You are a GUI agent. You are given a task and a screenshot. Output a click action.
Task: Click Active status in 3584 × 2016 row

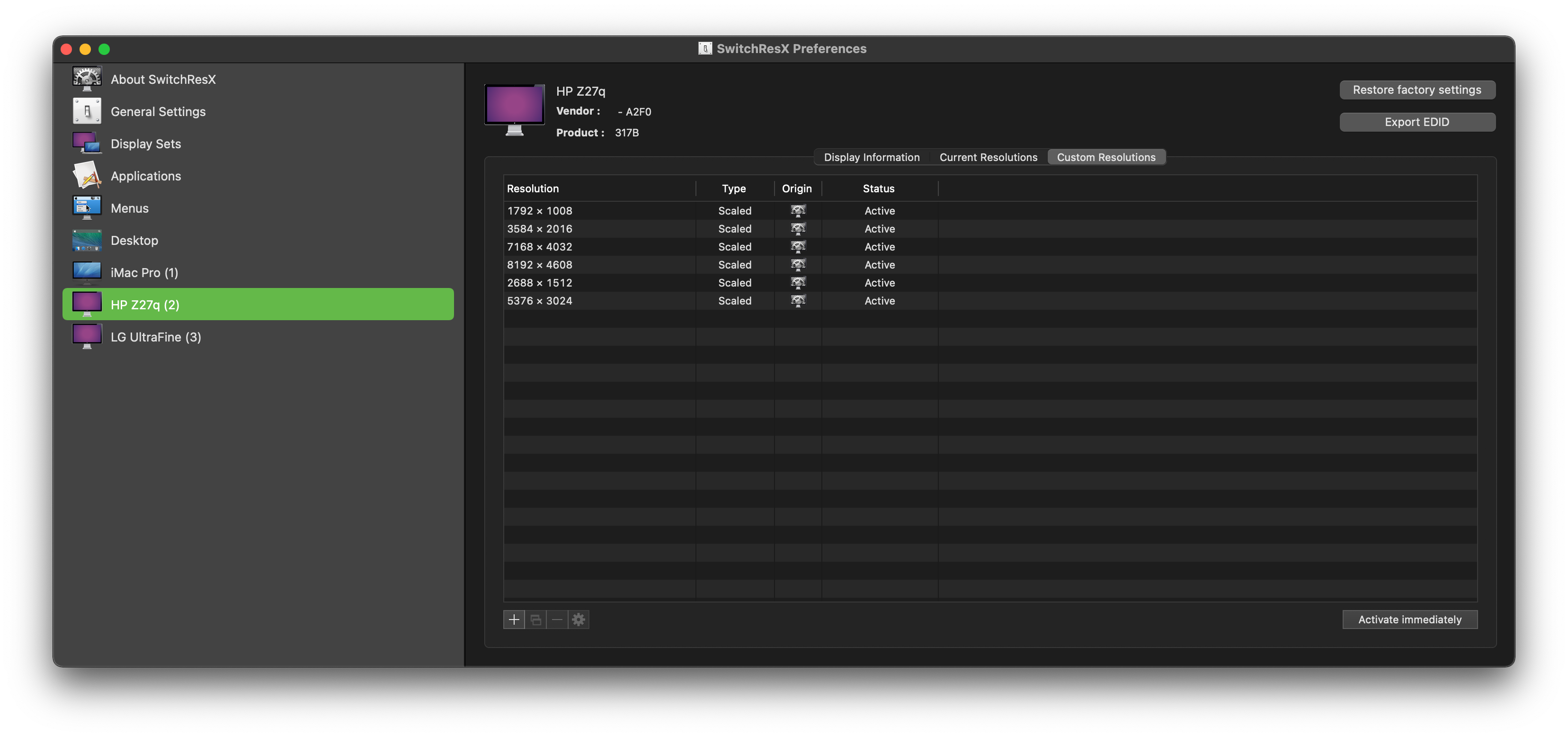coord(880,228)
